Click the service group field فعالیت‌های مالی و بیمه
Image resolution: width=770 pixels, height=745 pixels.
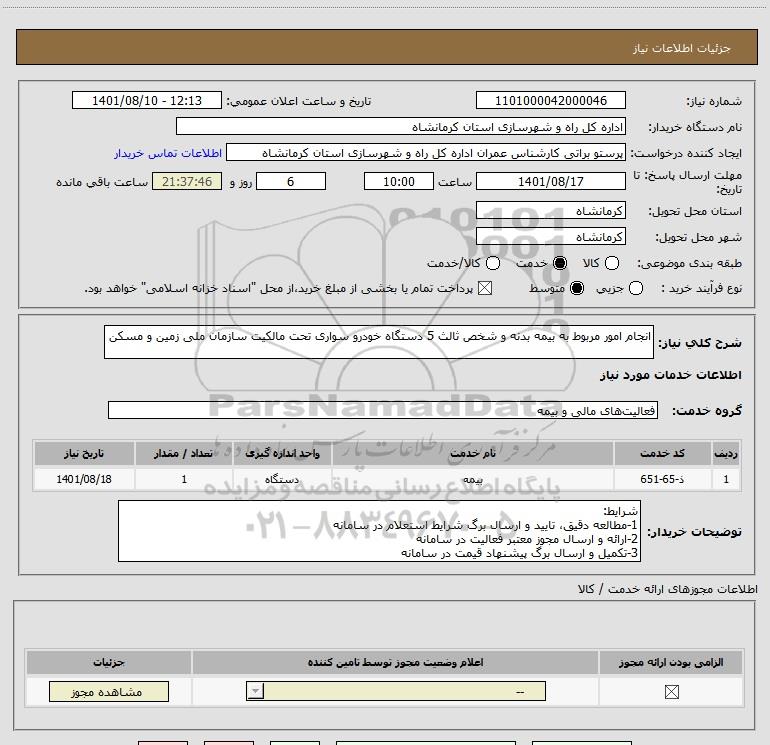(383, 410)
